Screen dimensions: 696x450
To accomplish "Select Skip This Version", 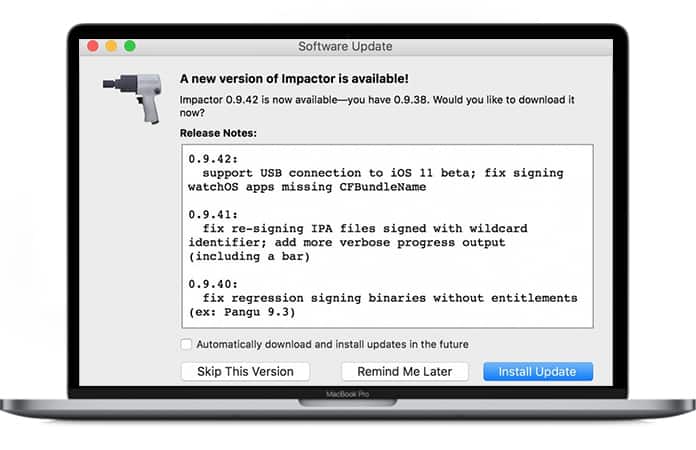I will [x=245, y=371].
